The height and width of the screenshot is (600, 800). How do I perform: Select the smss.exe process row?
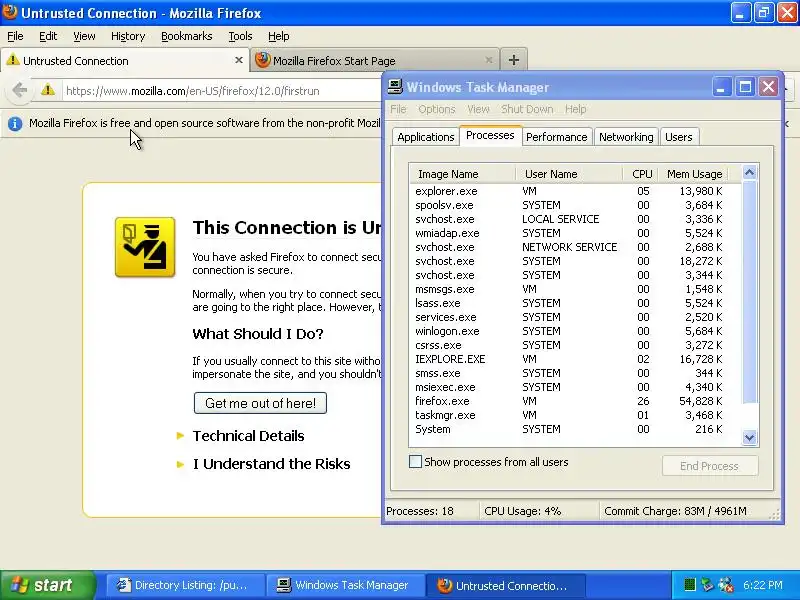coord(576,373)
